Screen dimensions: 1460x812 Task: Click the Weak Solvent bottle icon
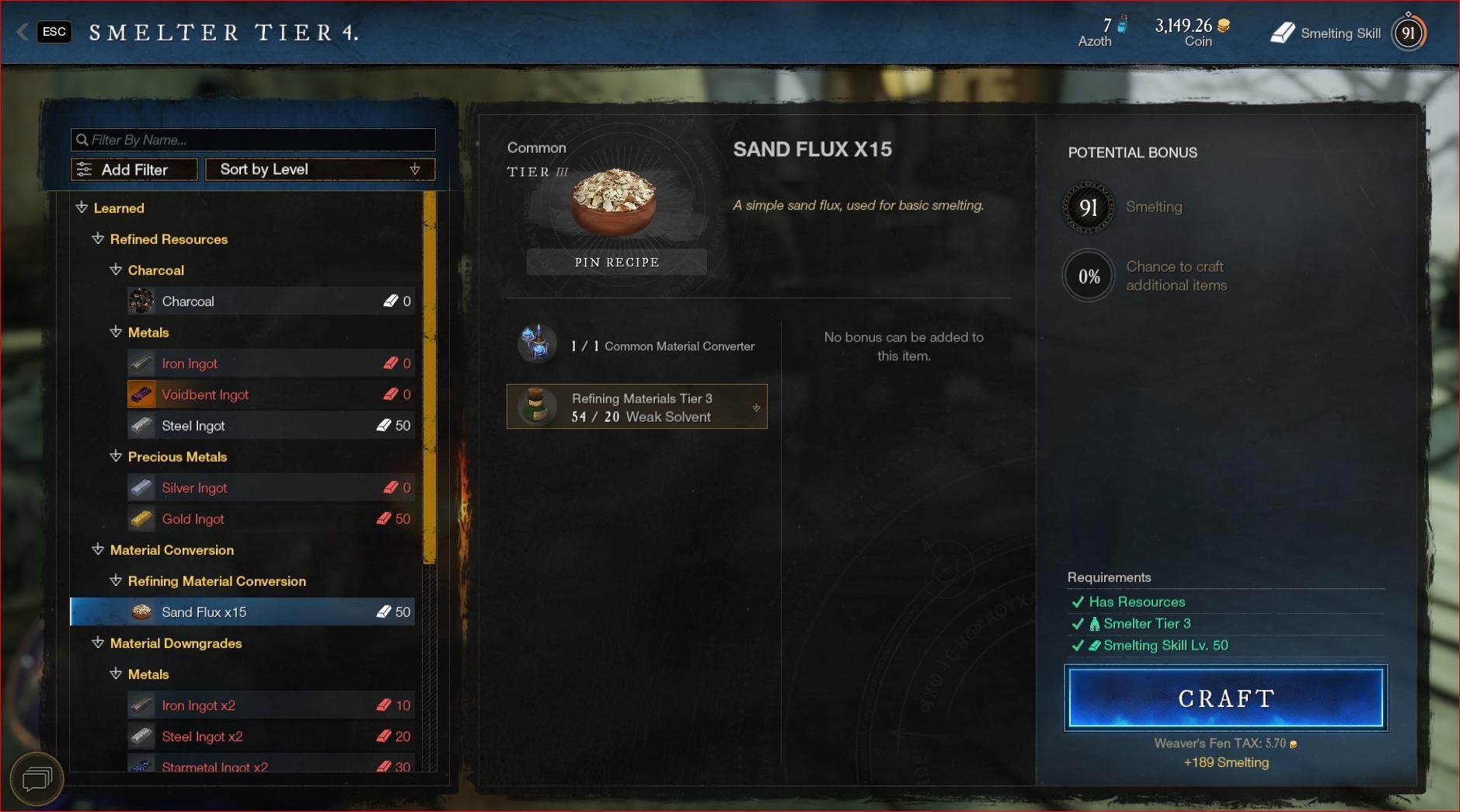click(536, 406)
